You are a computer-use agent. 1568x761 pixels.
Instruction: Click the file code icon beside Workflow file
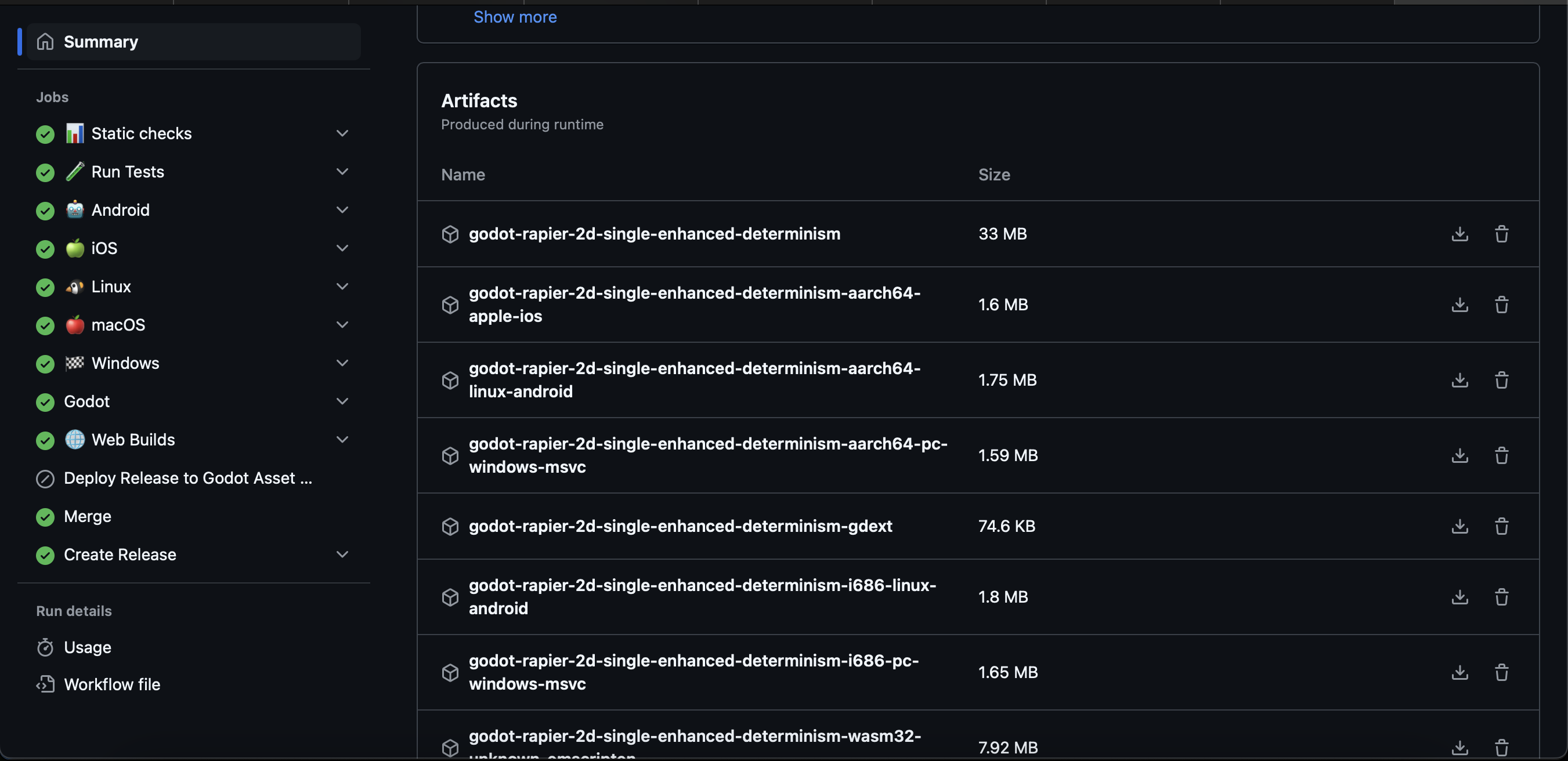coord(45,684)
